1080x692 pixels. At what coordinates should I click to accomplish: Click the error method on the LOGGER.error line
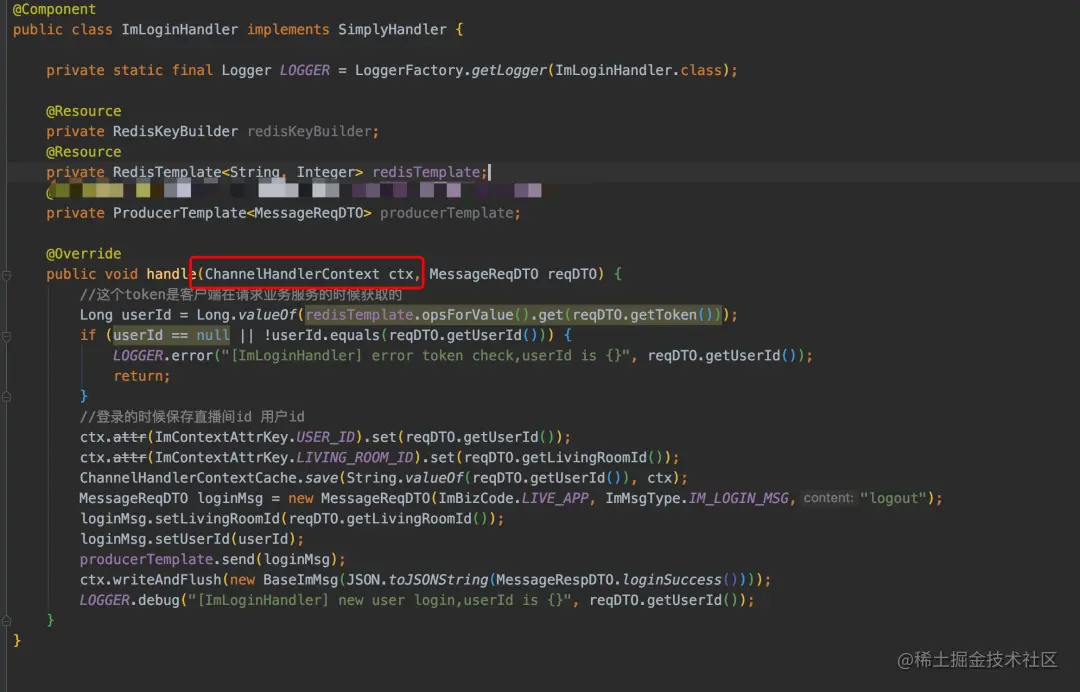(192, 355)
